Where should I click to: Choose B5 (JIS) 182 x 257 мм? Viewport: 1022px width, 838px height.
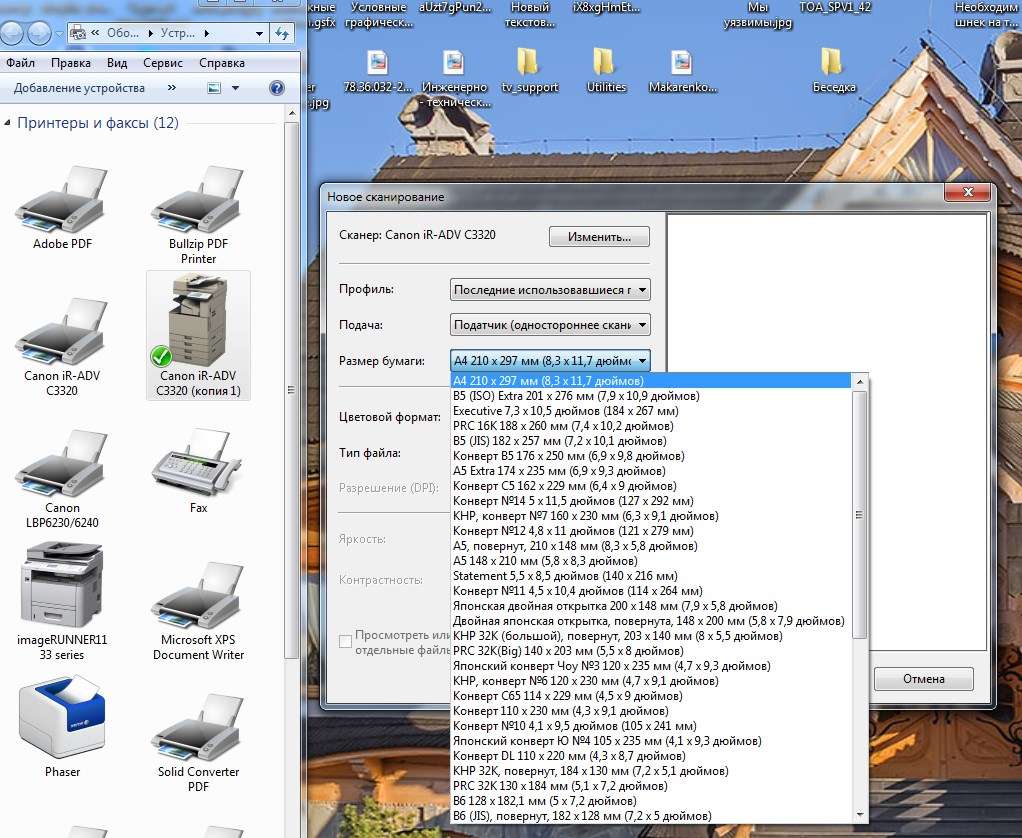click(x=651, y=441)
